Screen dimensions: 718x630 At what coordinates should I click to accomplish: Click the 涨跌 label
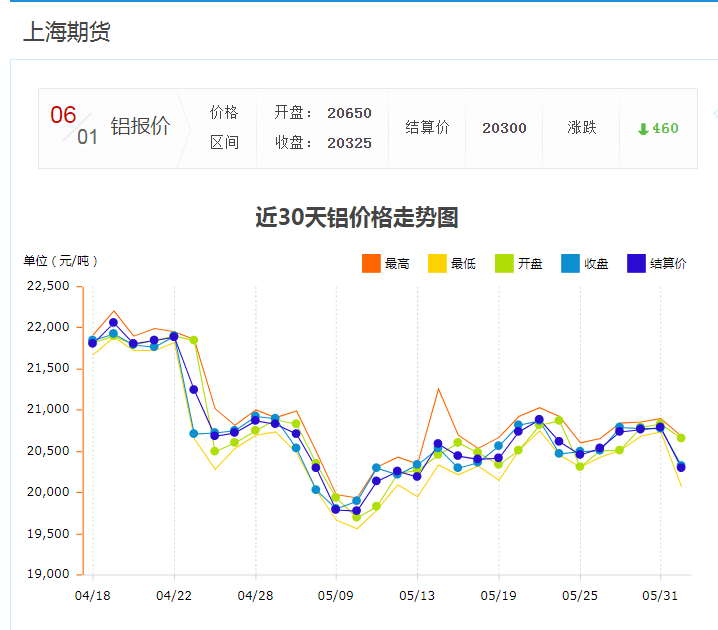click(x=581, y=128)
